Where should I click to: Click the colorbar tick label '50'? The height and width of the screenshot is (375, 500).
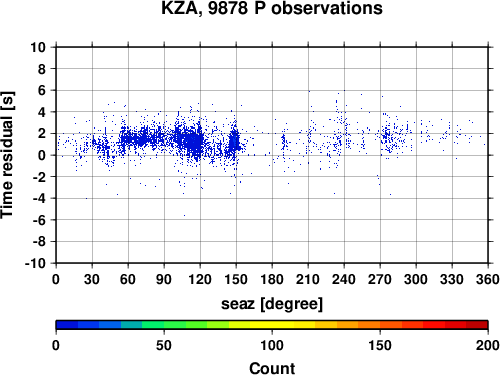164,345
